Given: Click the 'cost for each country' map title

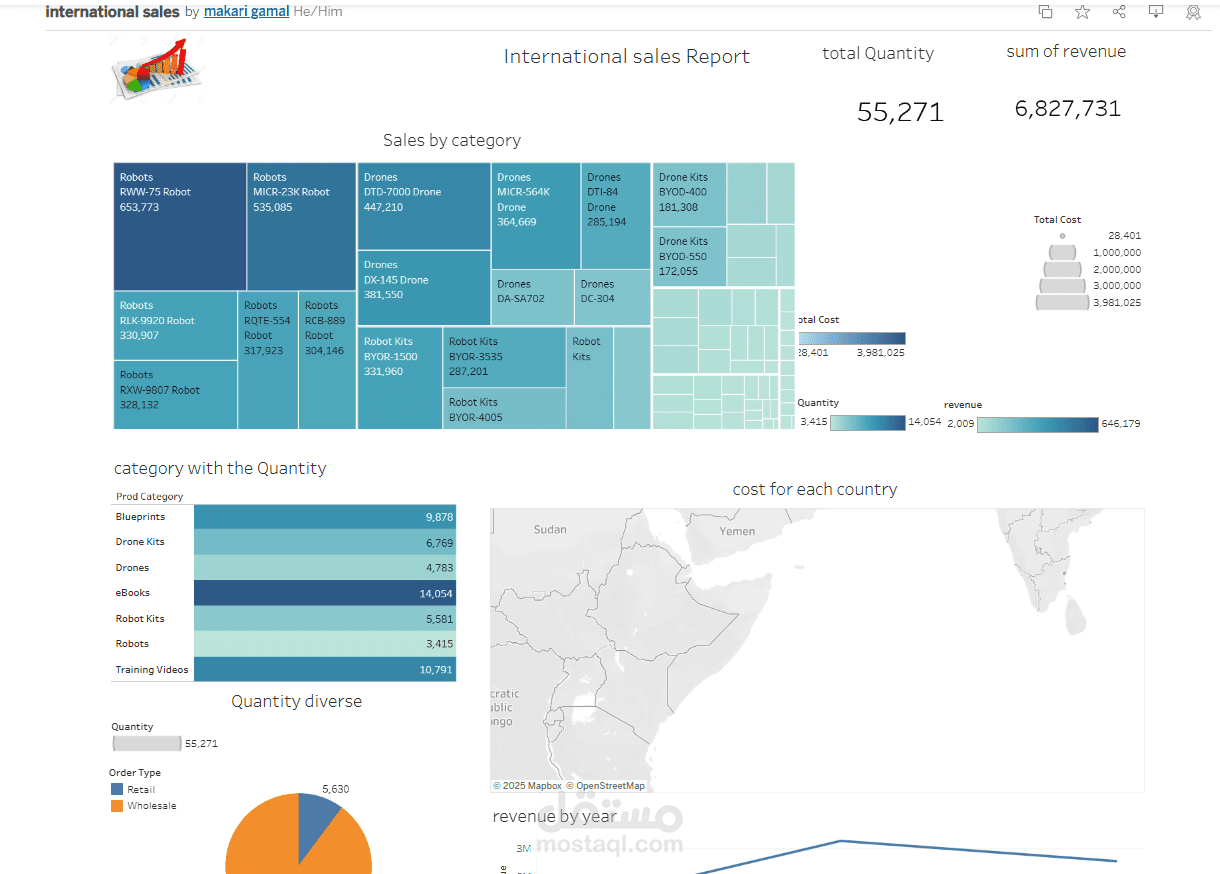Looking at the screenshot, I should (x=815, y=489).
